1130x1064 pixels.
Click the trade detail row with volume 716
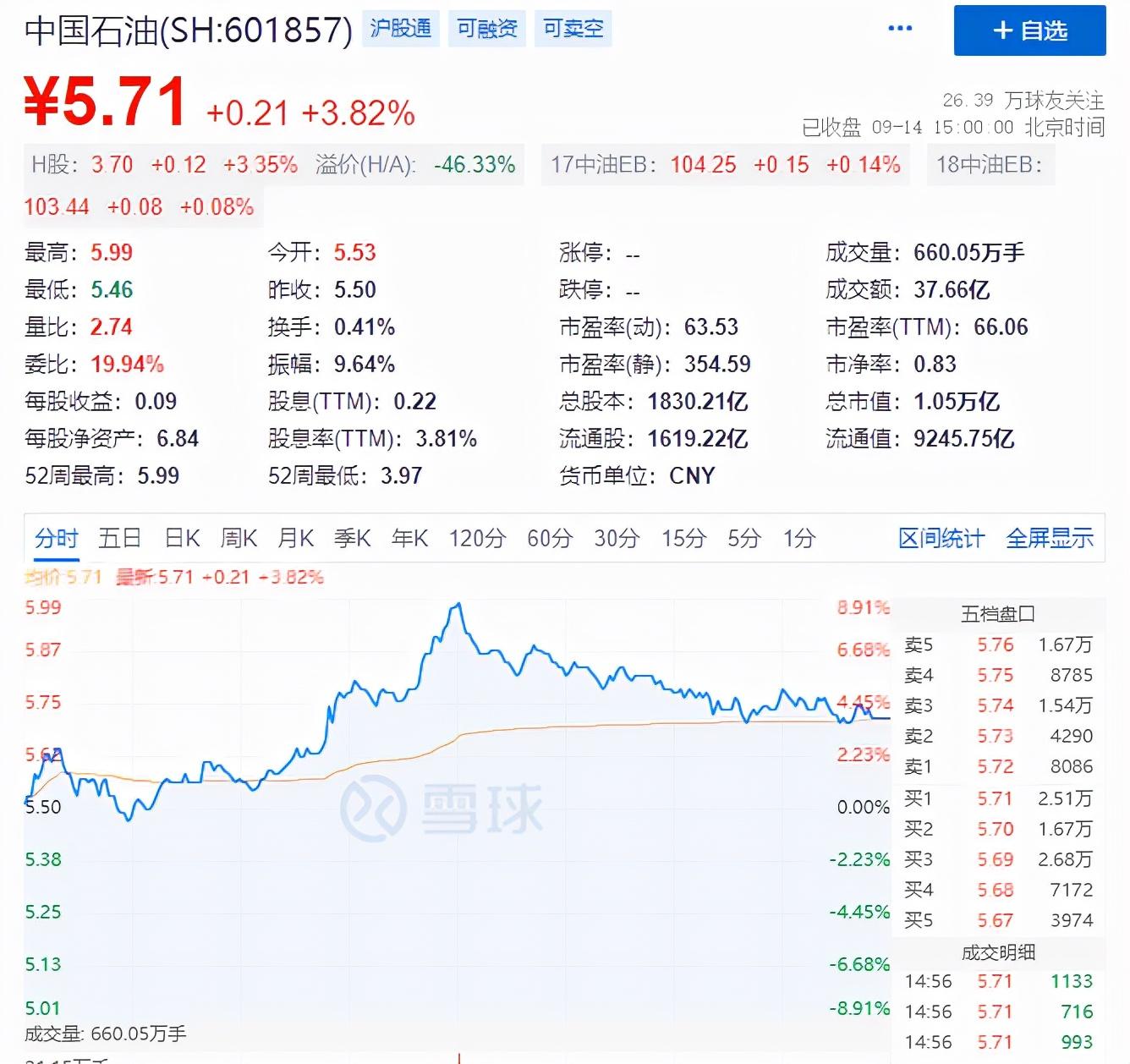(x=998, y=1012)
